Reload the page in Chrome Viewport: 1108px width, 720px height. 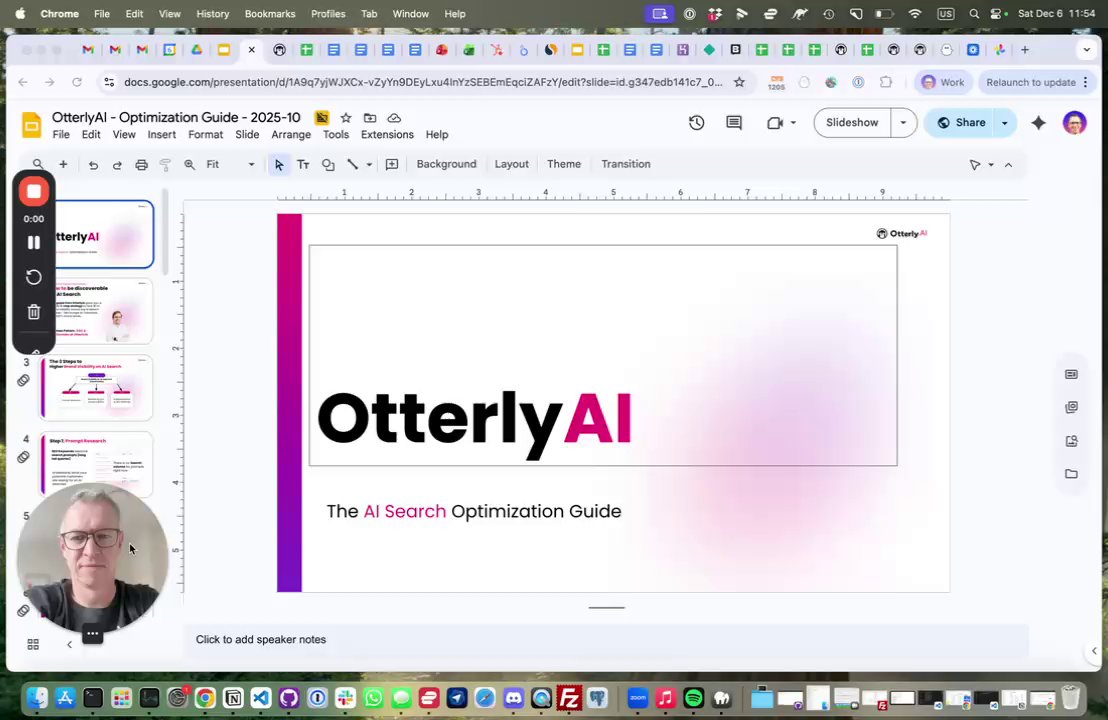(x=77, y=82)
